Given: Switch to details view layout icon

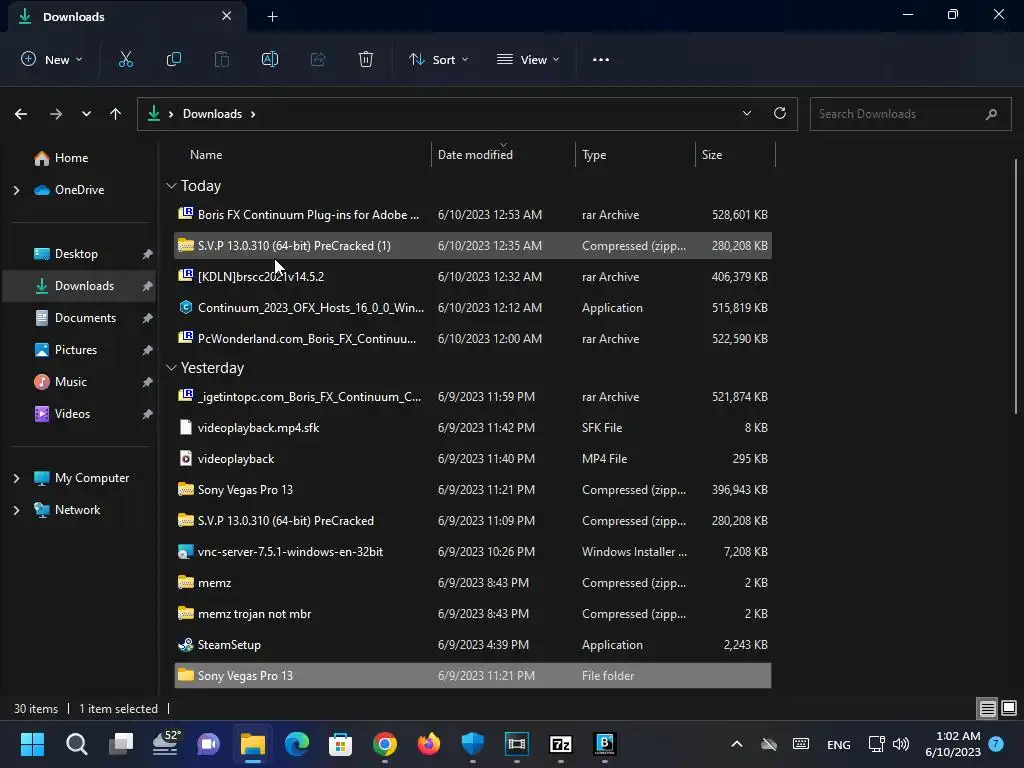Looking at the screenshot, I should point(987,709).
